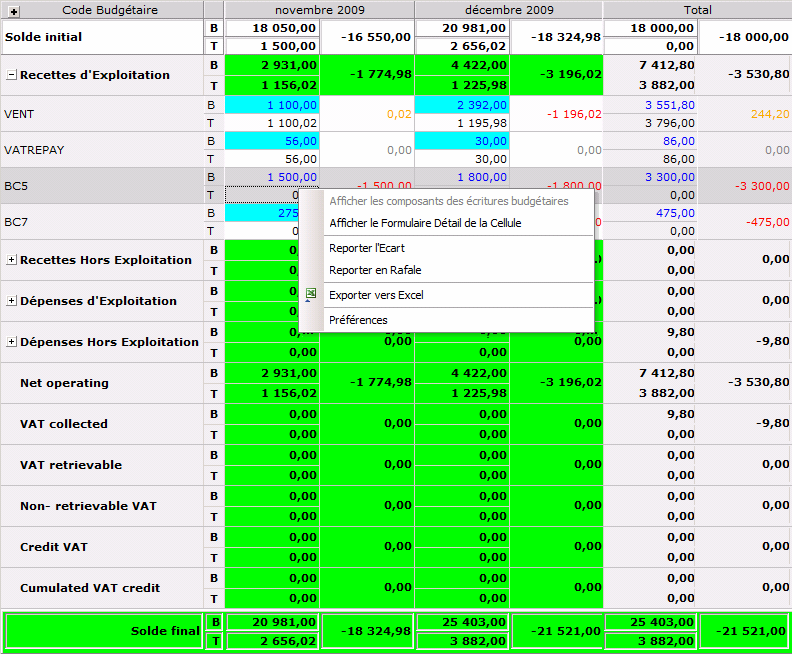Select Reporter en Rafale menu entry
792x654 pixels.
(375, 270)
